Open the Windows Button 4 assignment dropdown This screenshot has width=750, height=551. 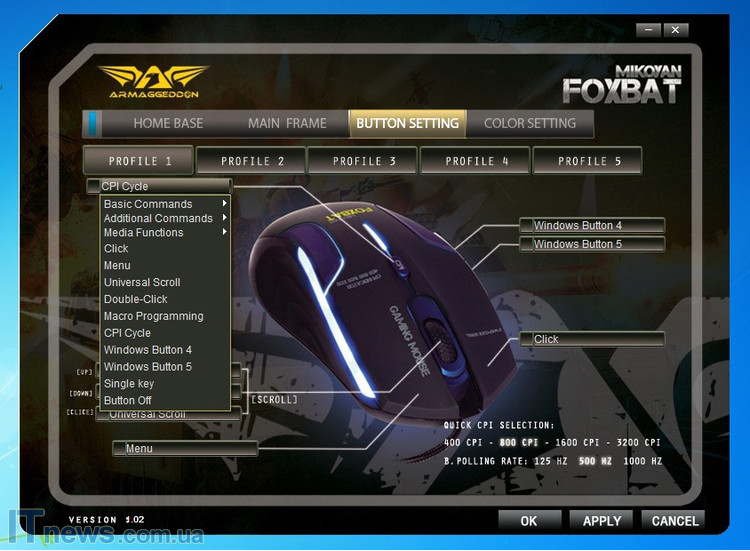[x=591, y=226]
